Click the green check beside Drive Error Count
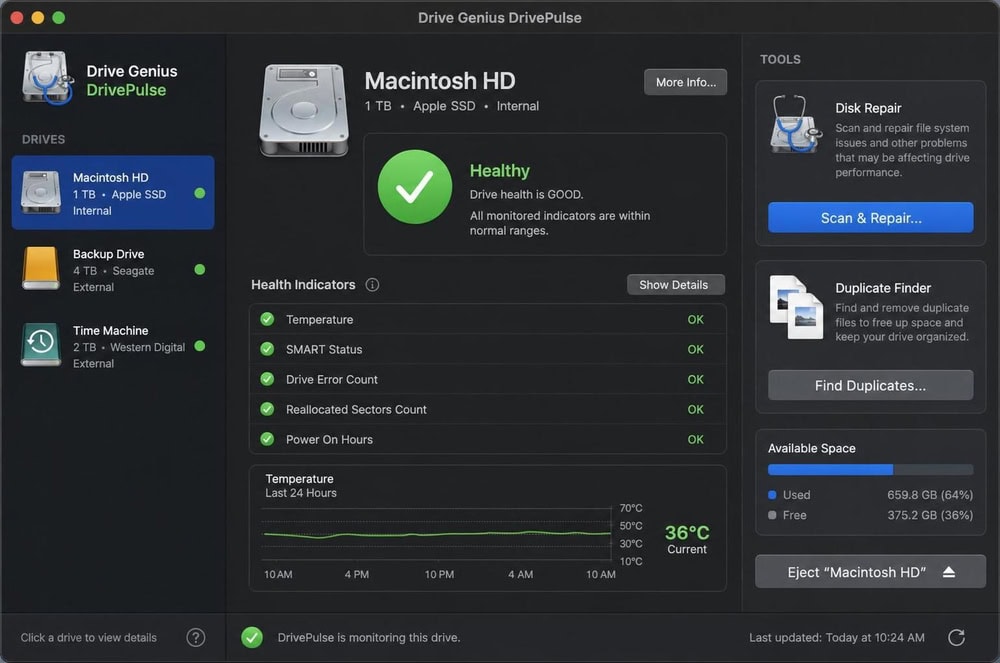 tap(267, 379)
